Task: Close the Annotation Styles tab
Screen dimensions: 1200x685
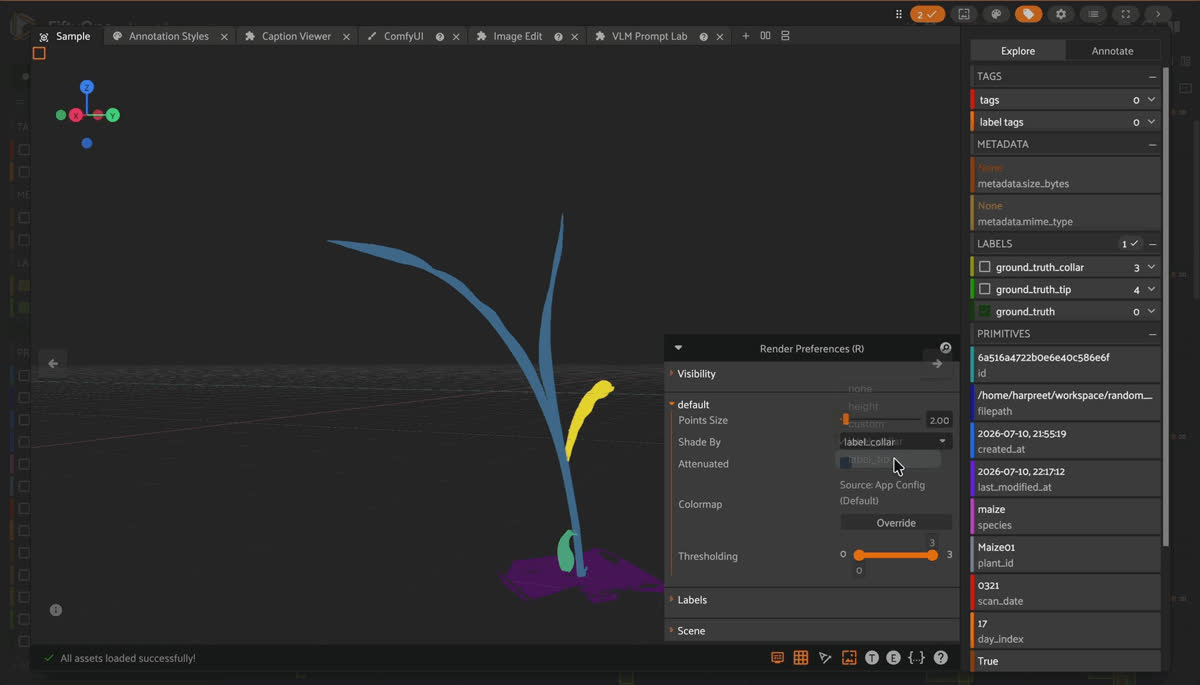Action: (224, 37)
